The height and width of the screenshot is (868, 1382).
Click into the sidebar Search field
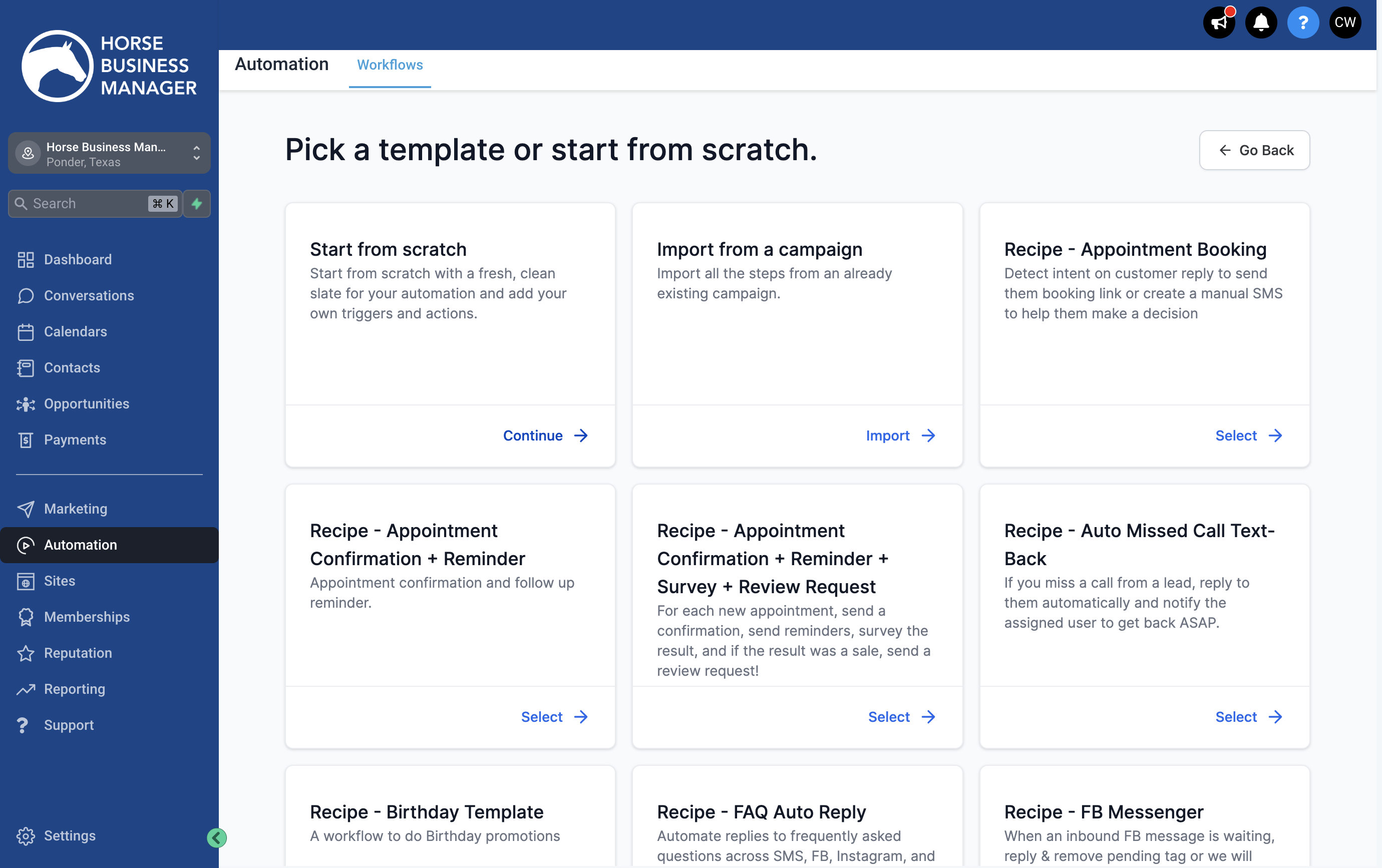[x=95, y=204]
